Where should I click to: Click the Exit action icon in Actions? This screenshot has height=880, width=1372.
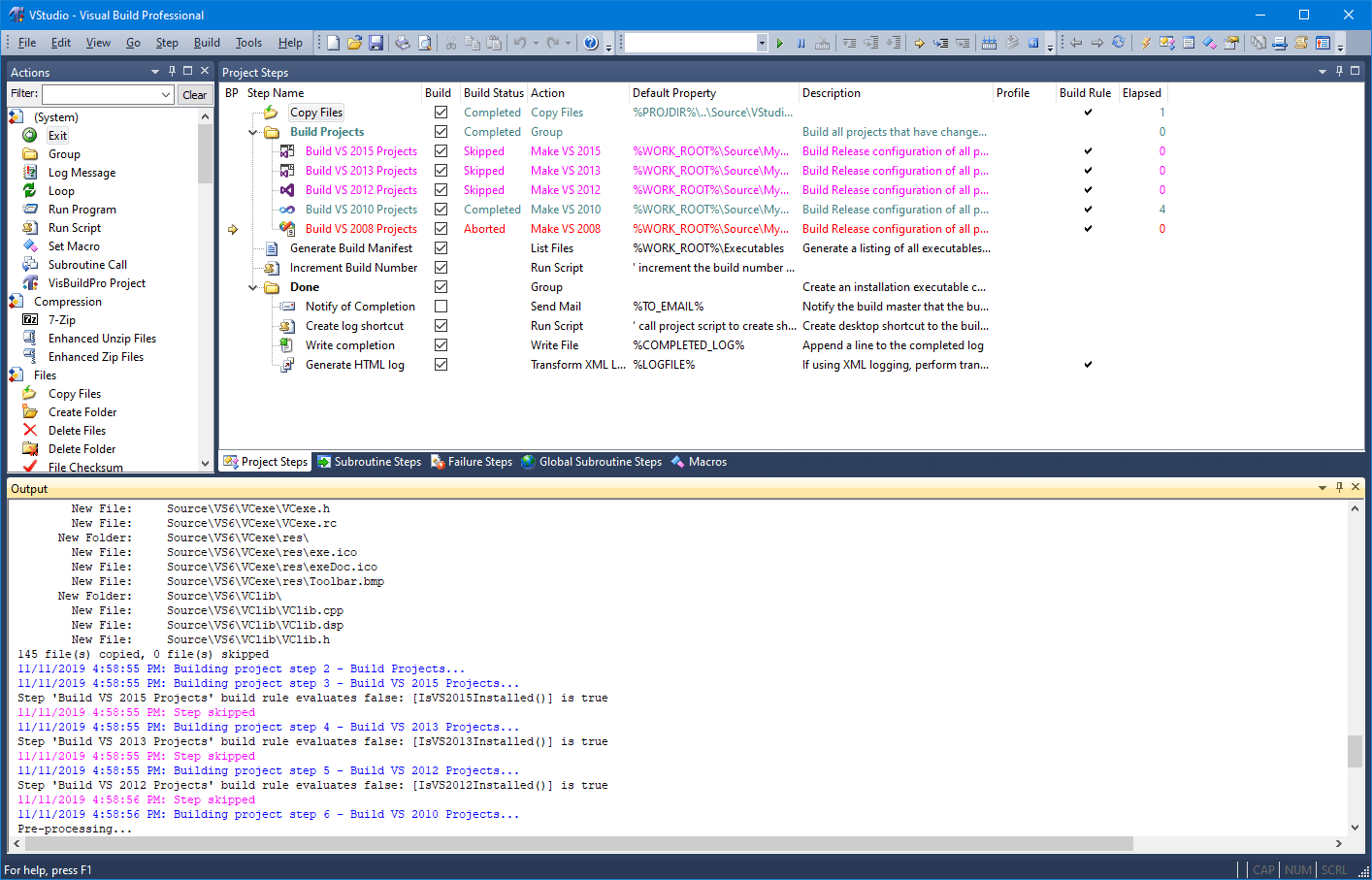pyautogui.click(x=30, y=135)
